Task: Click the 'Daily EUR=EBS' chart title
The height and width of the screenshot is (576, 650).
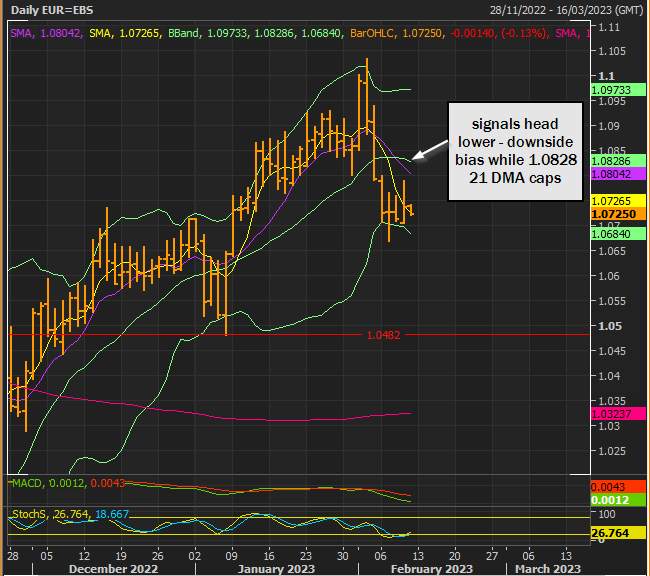Action: [52, 10]
